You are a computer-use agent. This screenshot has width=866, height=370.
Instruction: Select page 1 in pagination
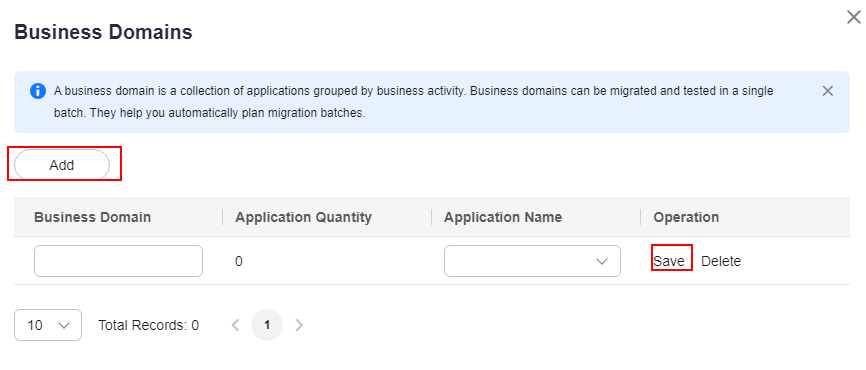267,325
